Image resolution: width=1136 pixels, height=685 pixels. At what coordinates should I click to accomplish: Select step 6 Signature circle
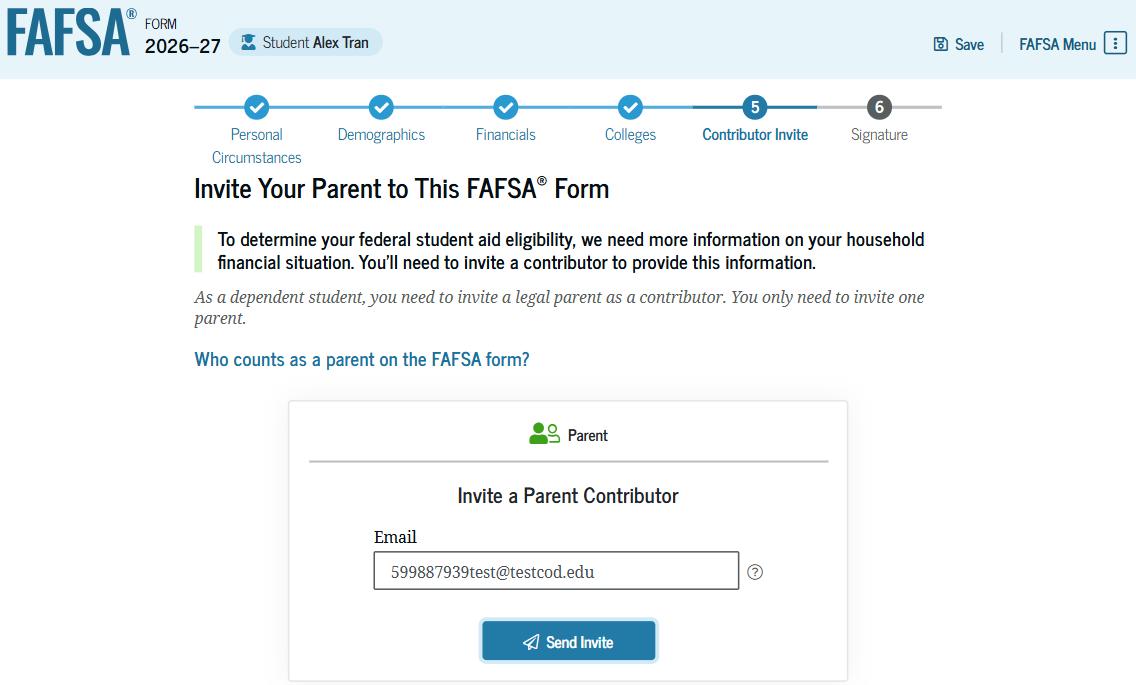[x=879, y=107]
